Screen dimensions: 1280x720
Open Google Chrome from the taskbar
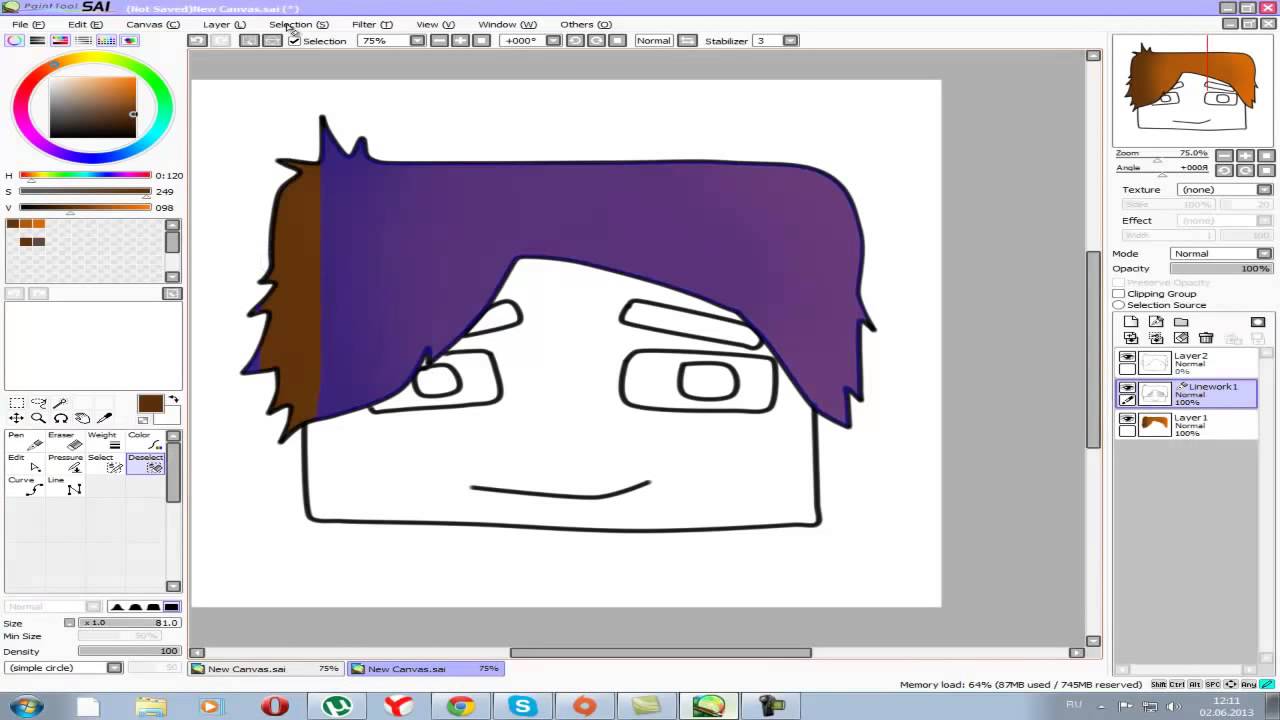[460, 706]
